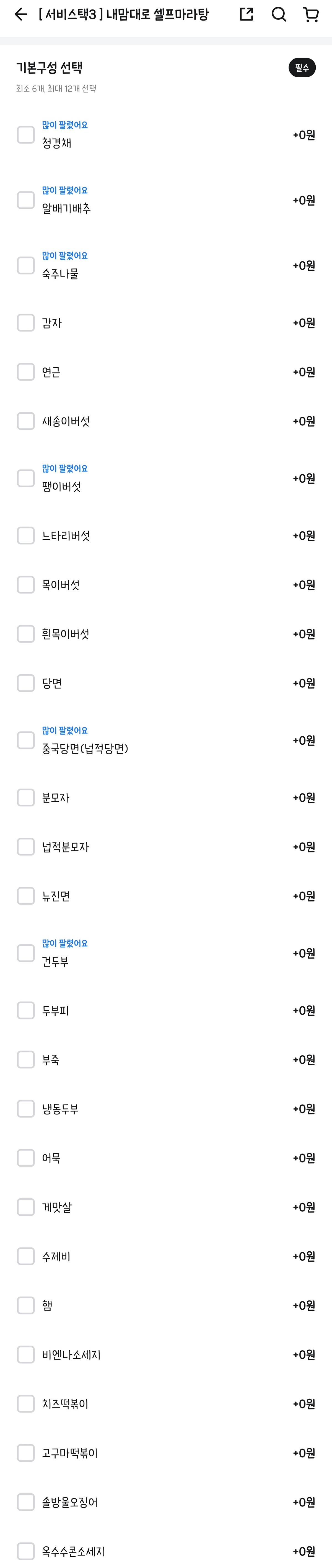Tick the 숙주나물 option checkbox
Viewport: 332px width, 1568px height.
click(25, 265)
